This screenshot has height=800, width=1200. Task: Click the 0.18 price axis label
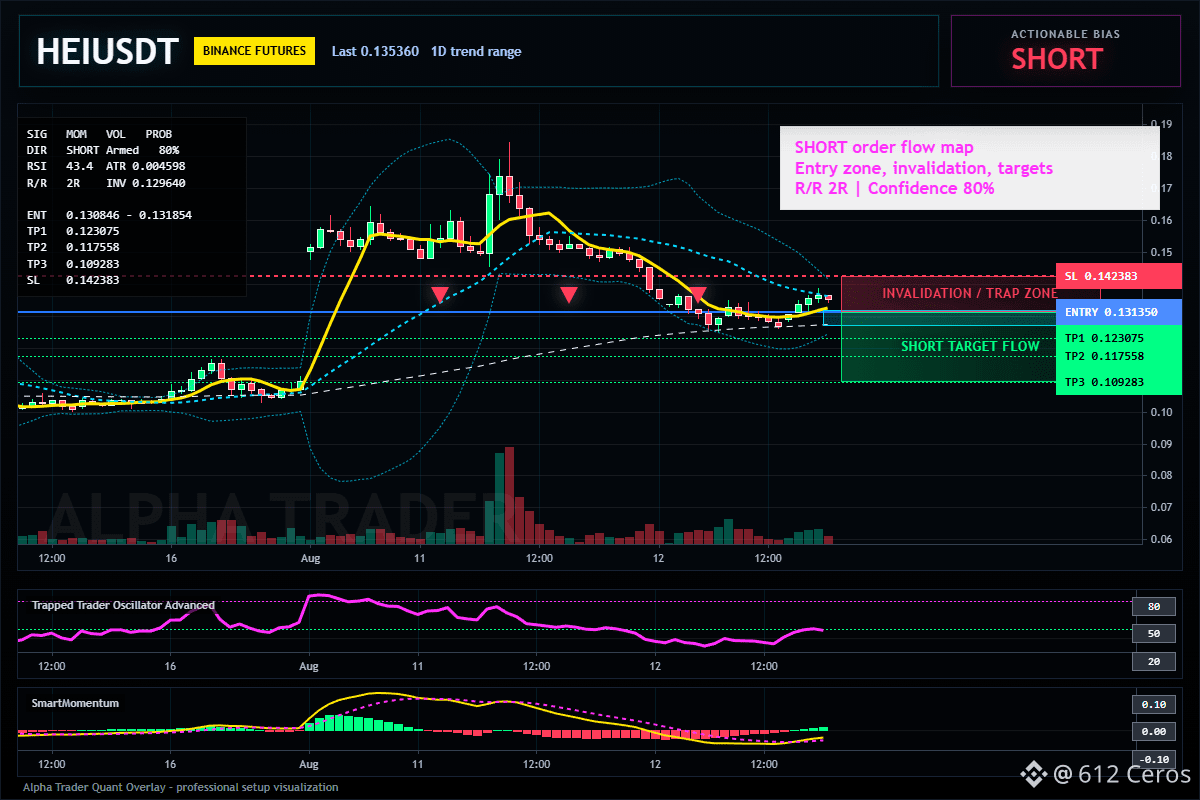pos(1161,156)
